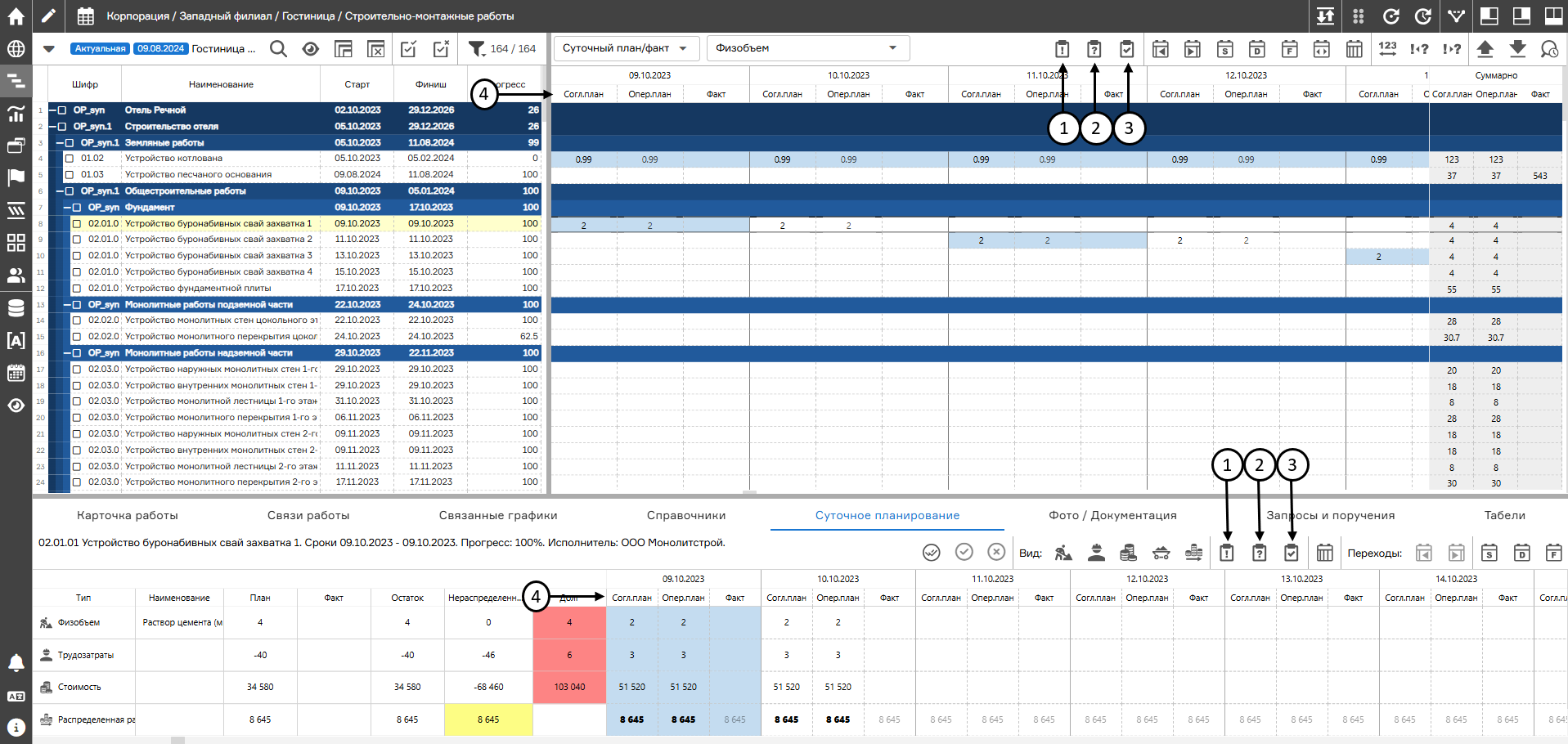
Task: Open the Физобъем dropdown
Action: pyautogui.click(x=808, y=48)
